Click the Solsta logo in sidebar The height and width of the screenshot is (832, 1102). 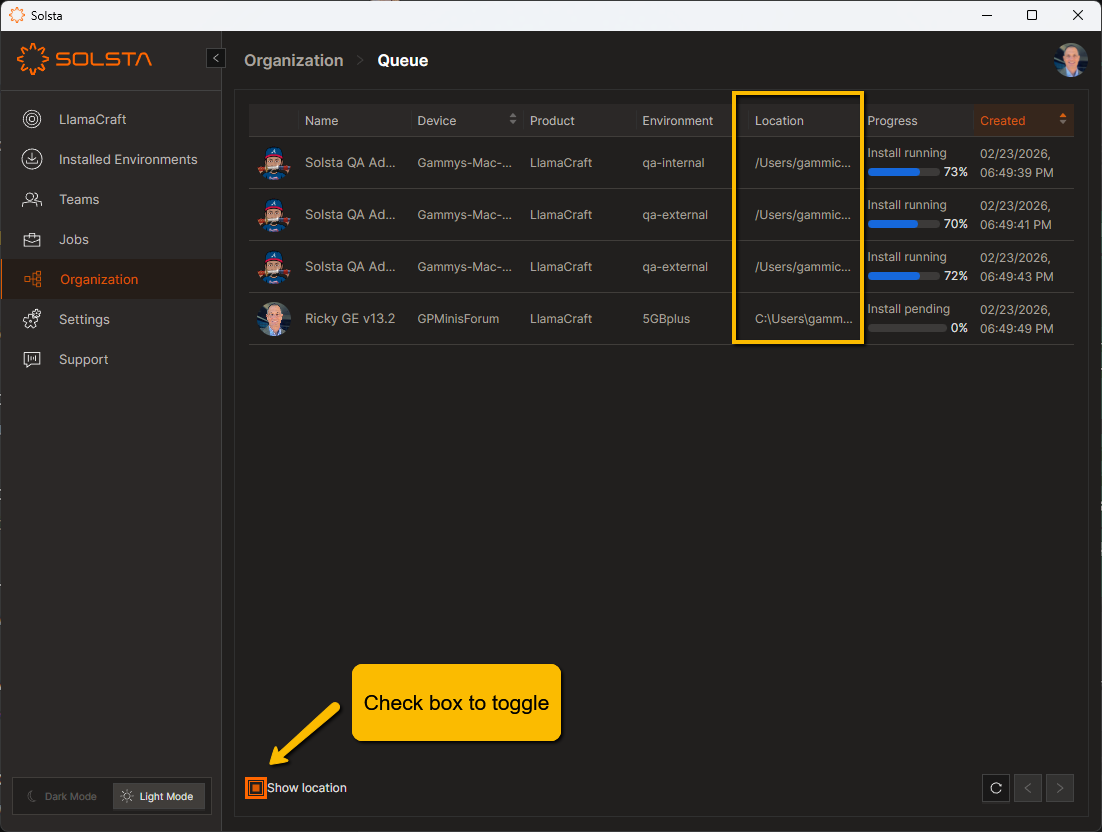pos(84,59)
